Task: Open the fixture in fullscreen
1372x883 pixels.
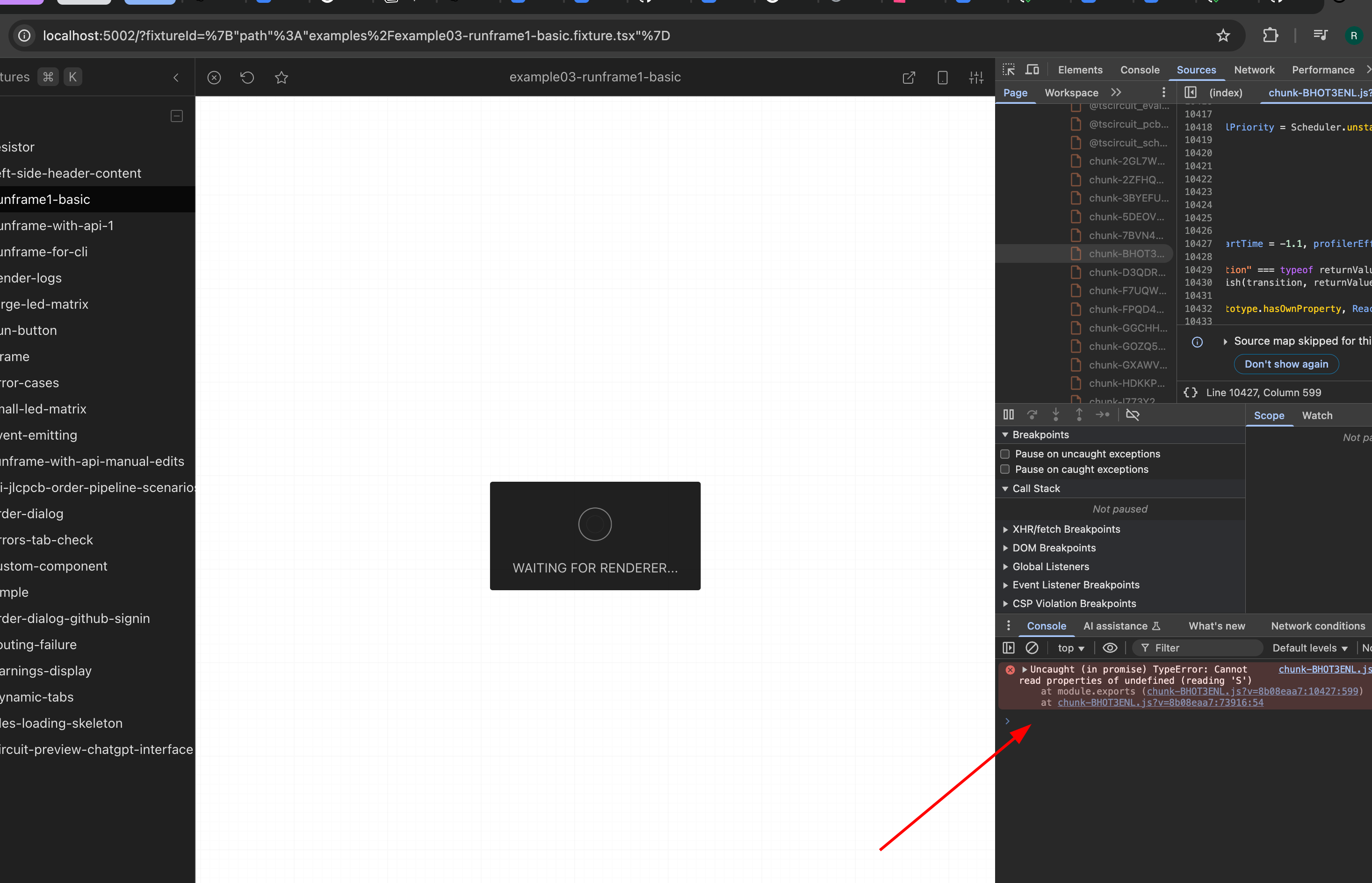Action: [909, 78]
